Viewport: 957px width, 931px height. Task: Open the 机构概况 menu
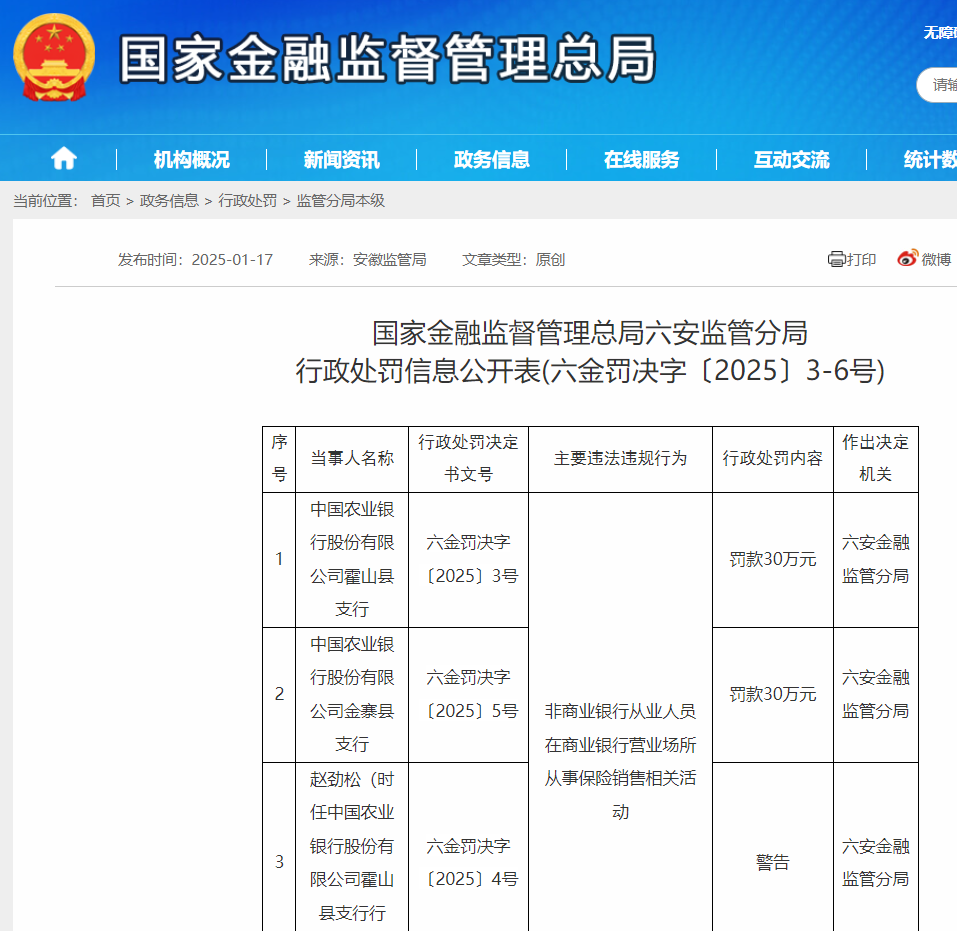tap(192, 159)
